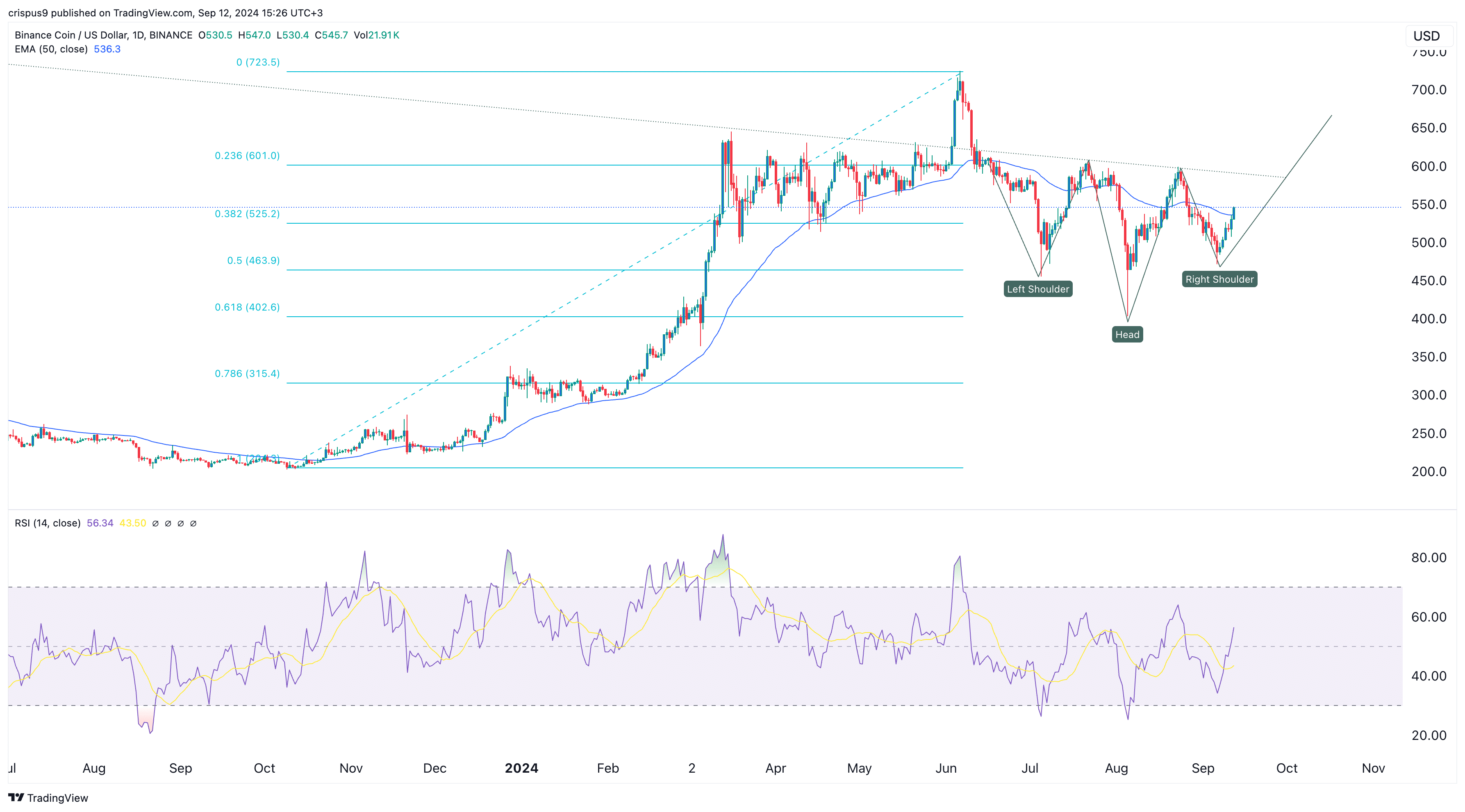Viewport: 1465px width, 812px height.
Task: Click the 'Jun' label on time axis
Action: pos(946,768)
